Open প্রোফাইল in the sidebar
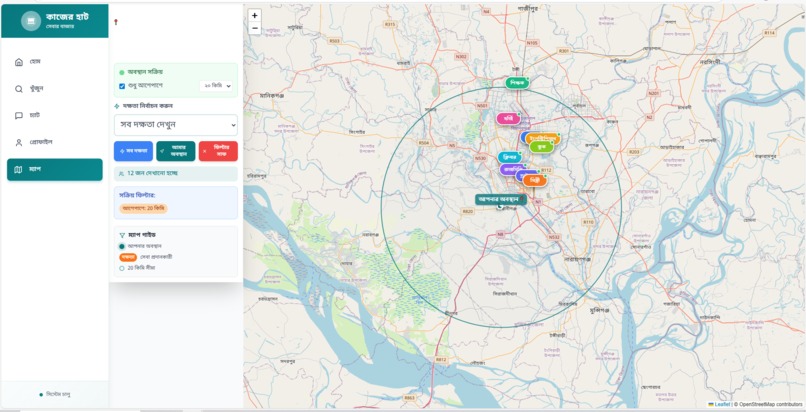 point(54,142)
